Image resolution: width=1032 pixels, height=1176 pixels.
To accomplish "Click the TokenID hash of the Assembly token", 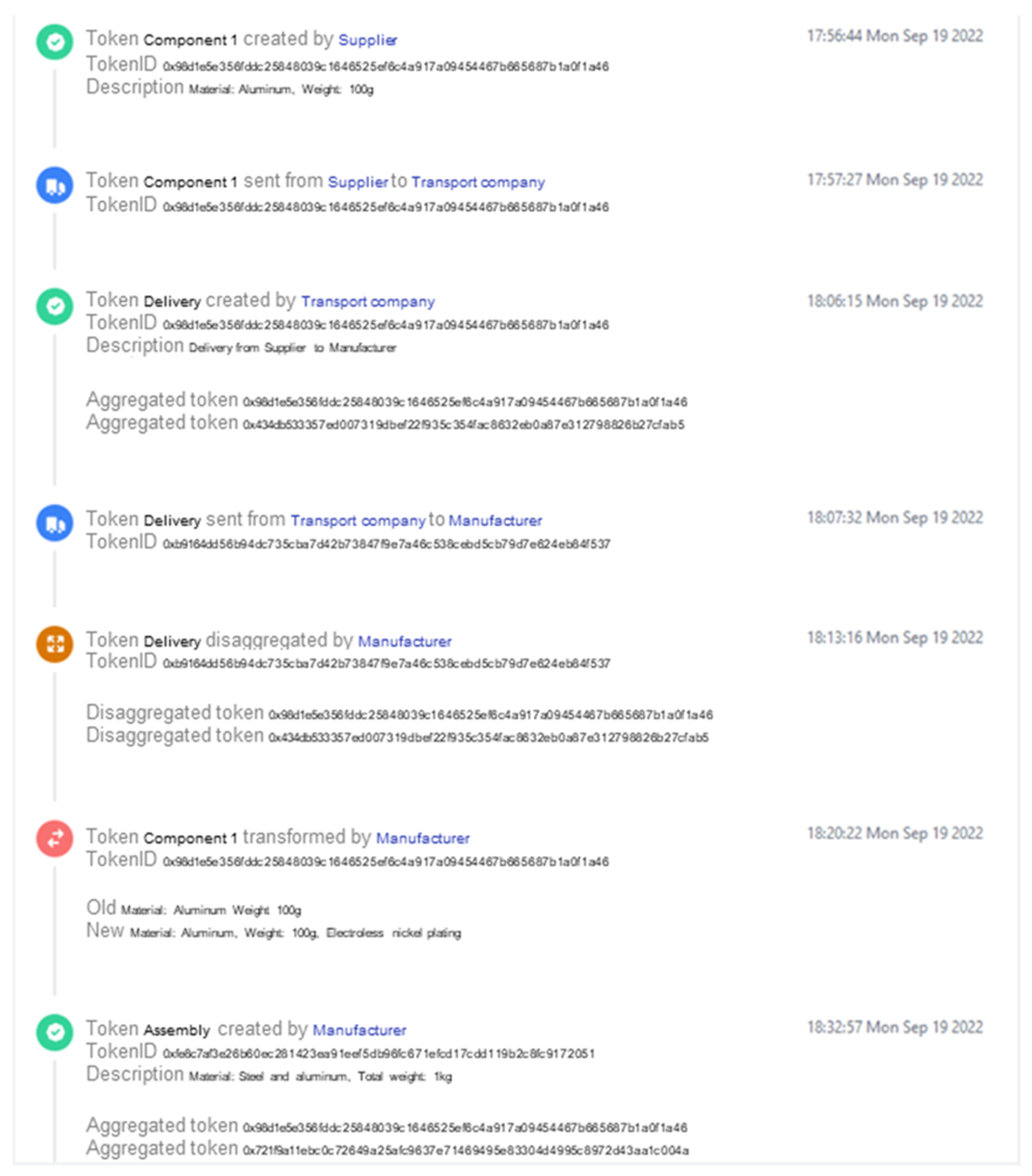I will [379, 1054].
